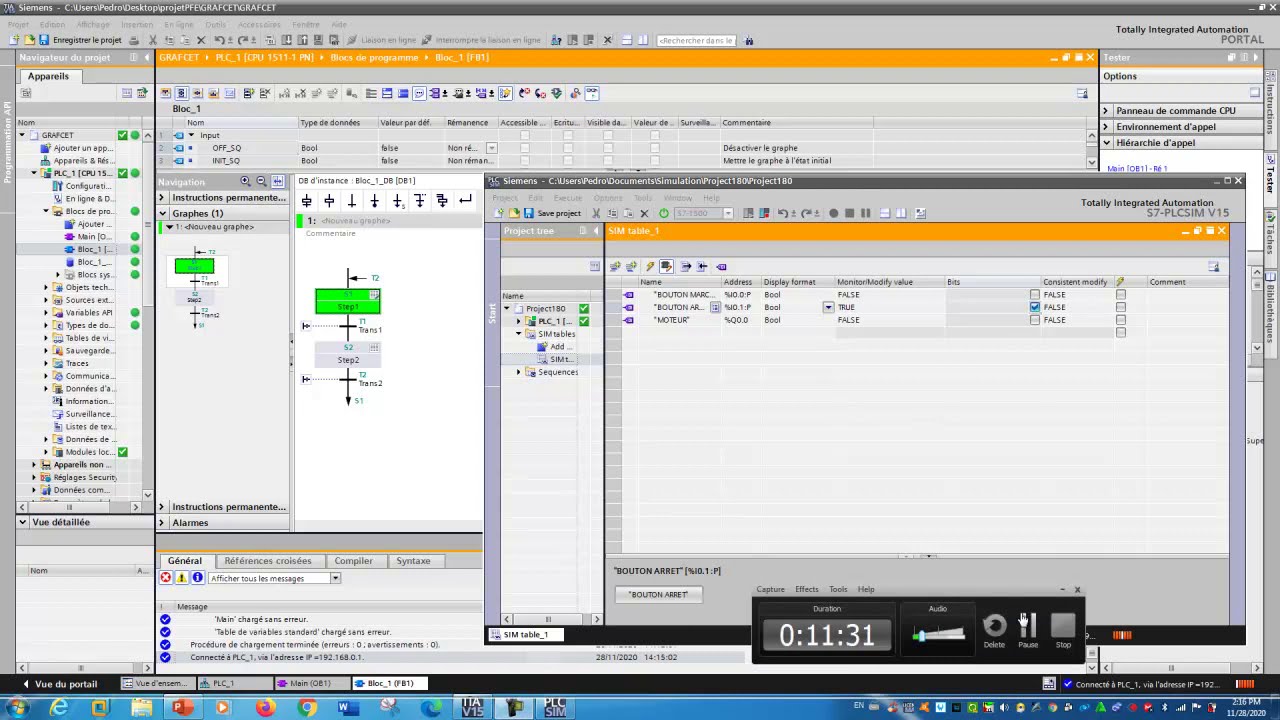Viewport: 1280px width, 720px height.
Task: Click the first monitor icon in SIM table toolbar
Action: pyautogui.click(x=615, y=266)
